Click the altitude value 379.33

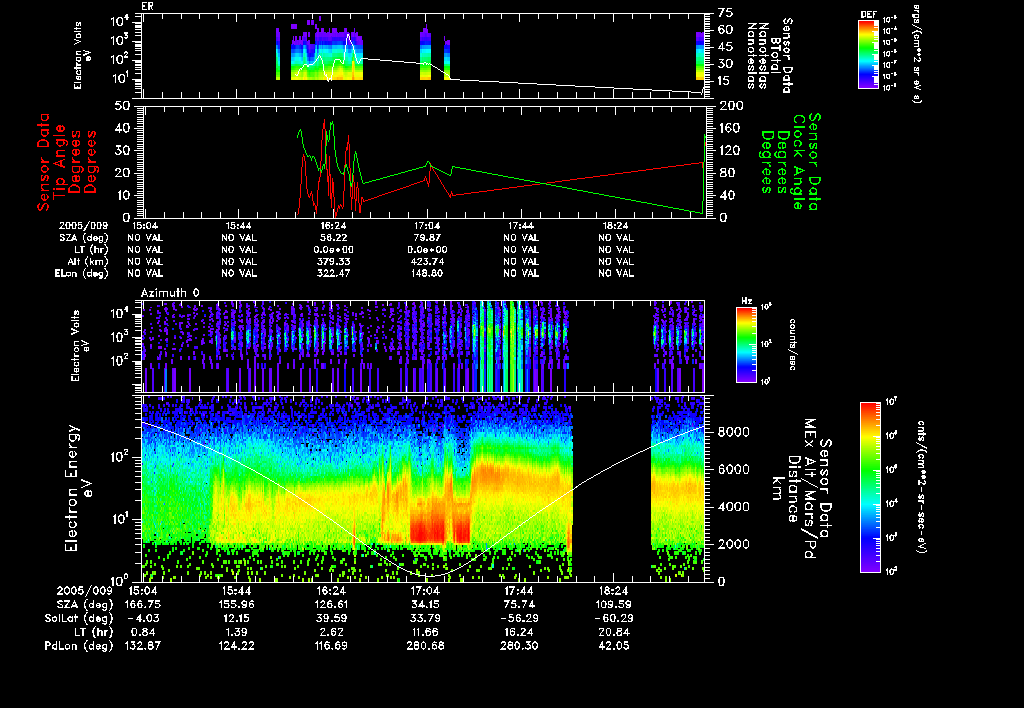pyautogui.click(x=333, y=260)
